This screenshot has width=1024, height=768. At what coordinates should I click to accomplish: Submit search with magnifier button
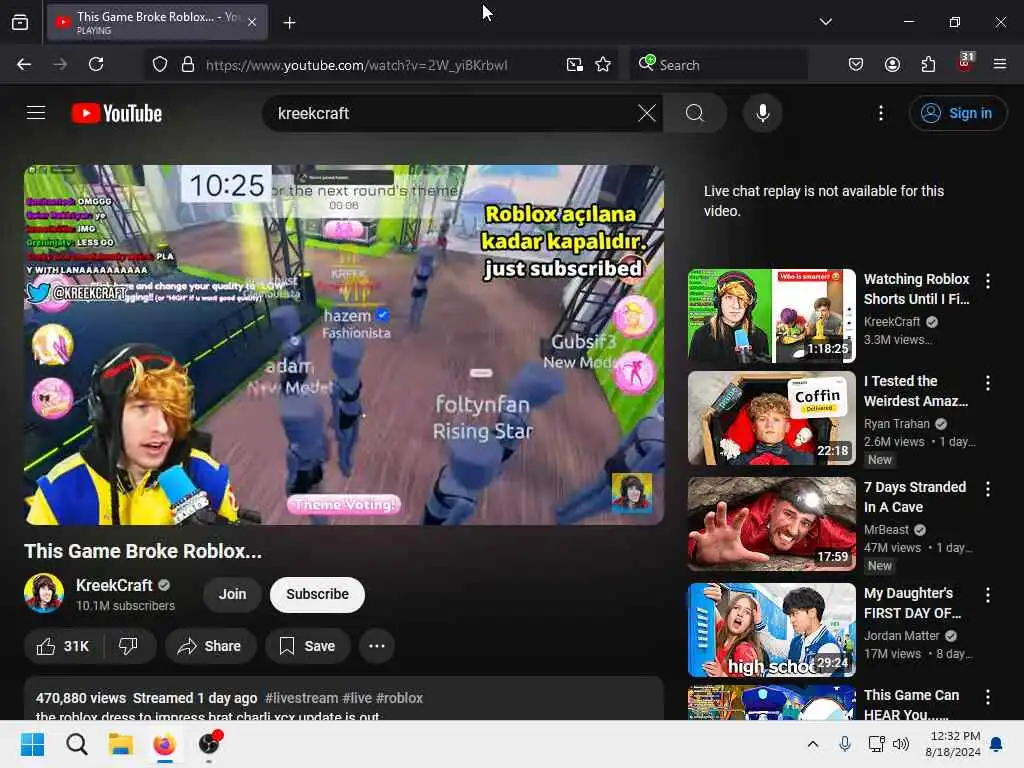[695, 113]
